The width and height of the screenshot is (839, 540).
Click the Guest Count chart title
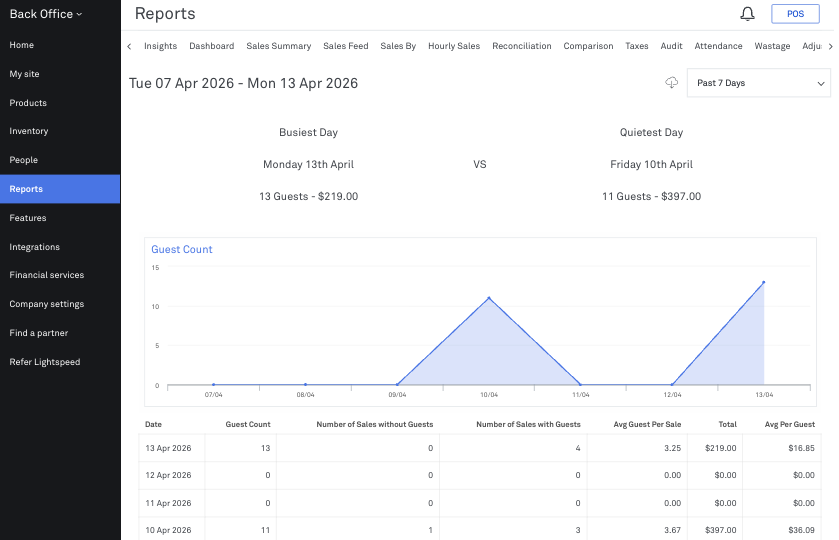(181, 249)
